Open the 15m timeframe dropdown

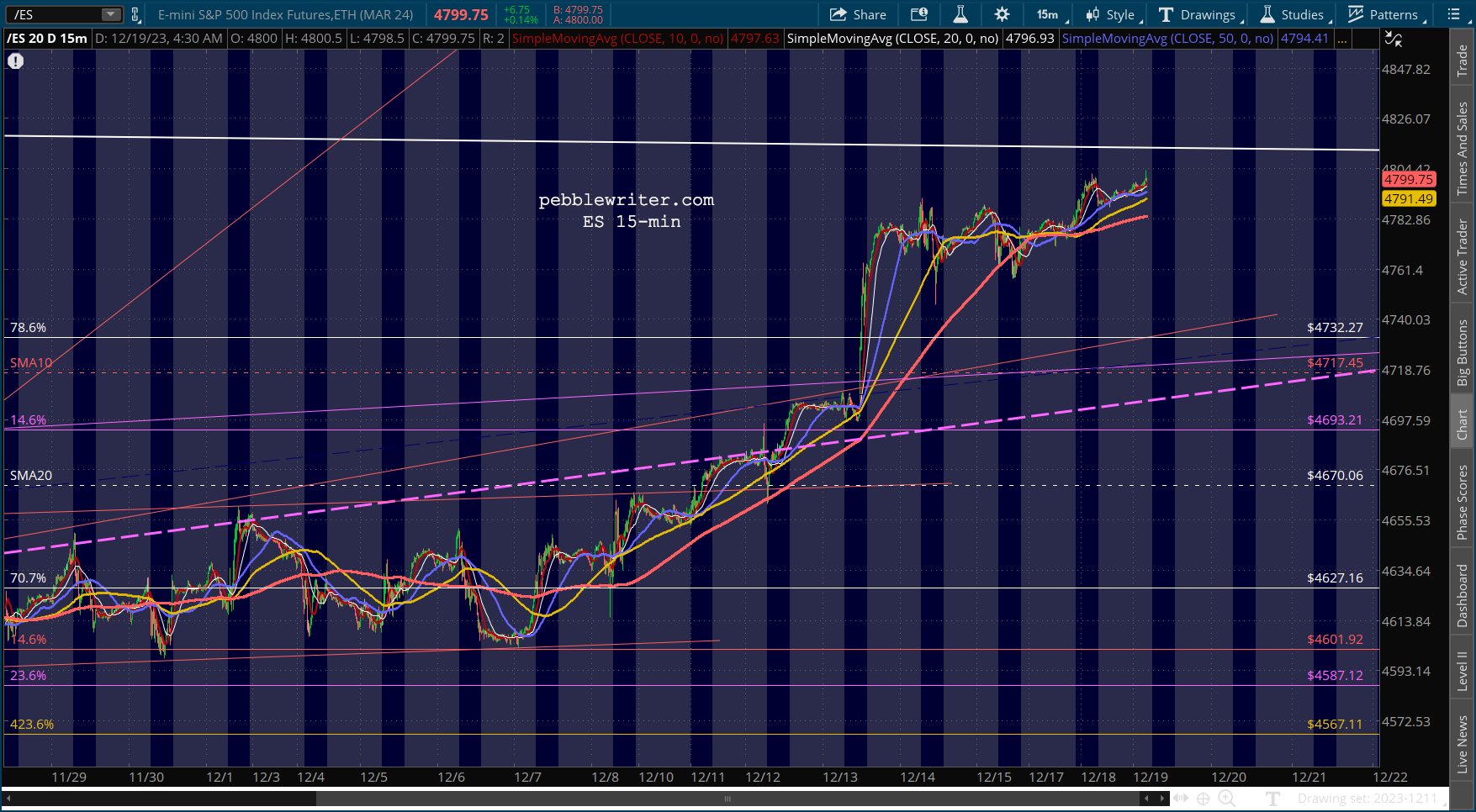click(1049, 14)
